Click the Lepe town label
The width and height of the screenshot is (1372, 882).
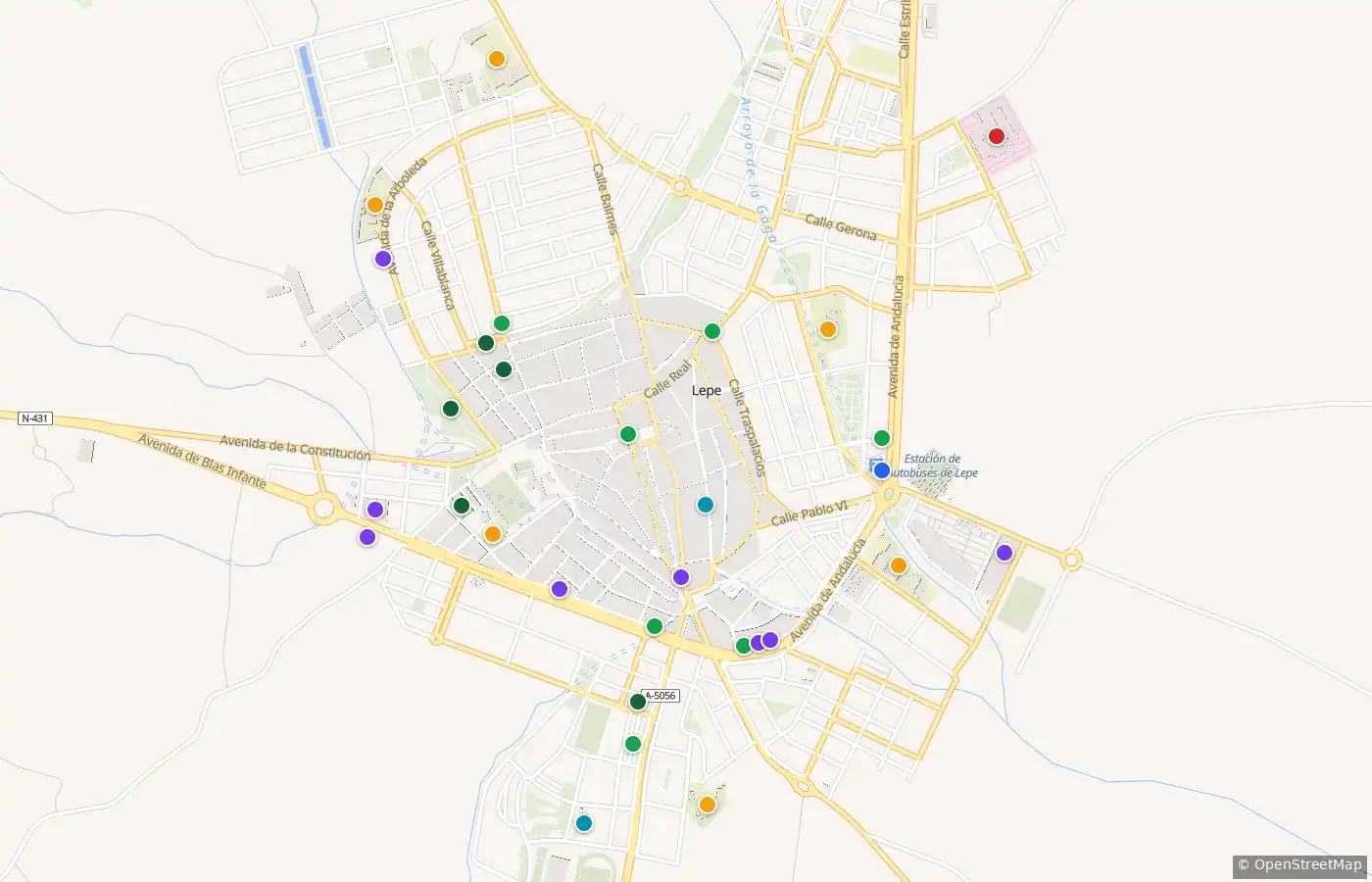click(707, 390)
